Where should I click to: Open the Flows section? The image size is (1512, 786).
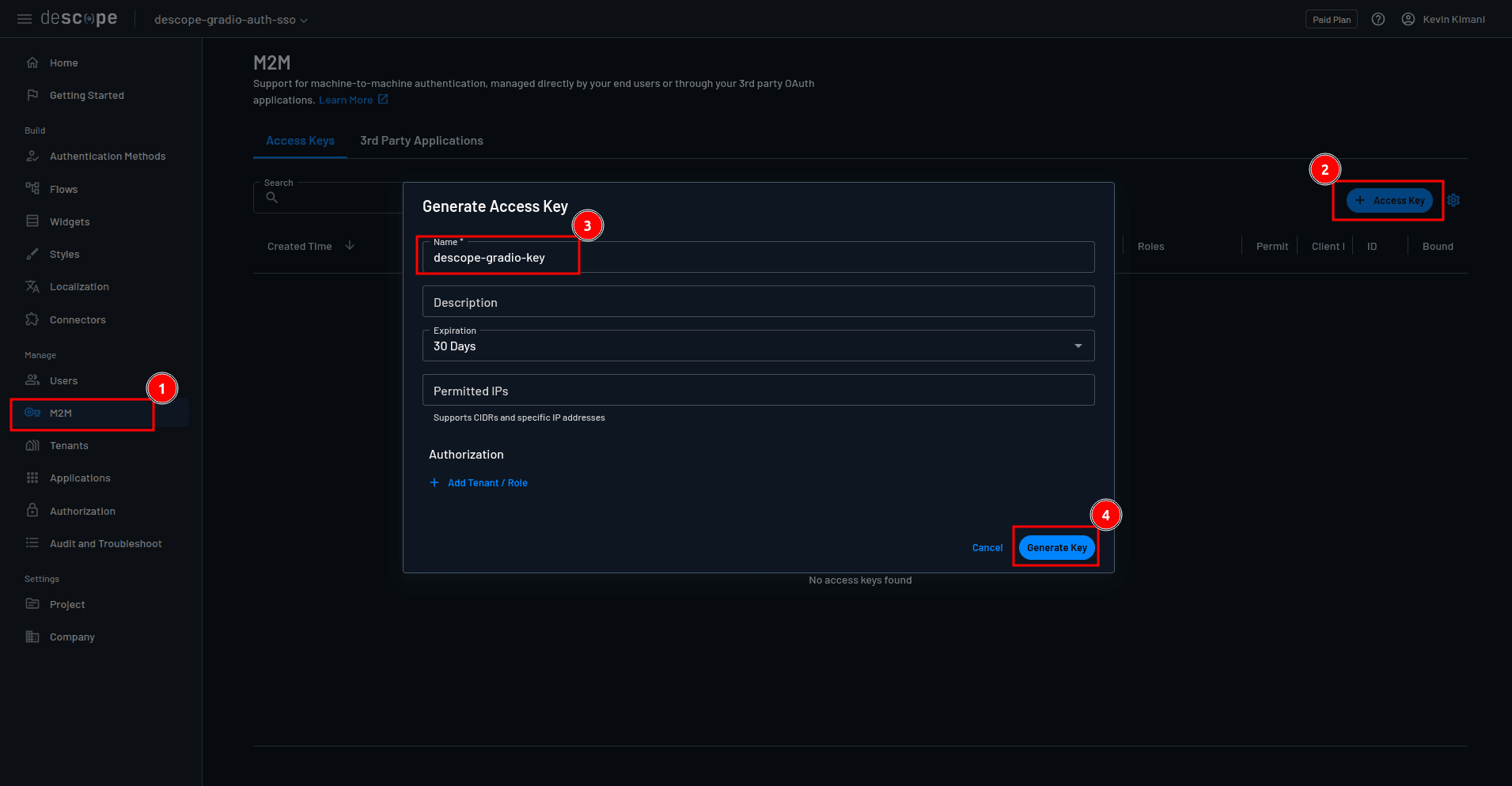(x=64, y=189)
